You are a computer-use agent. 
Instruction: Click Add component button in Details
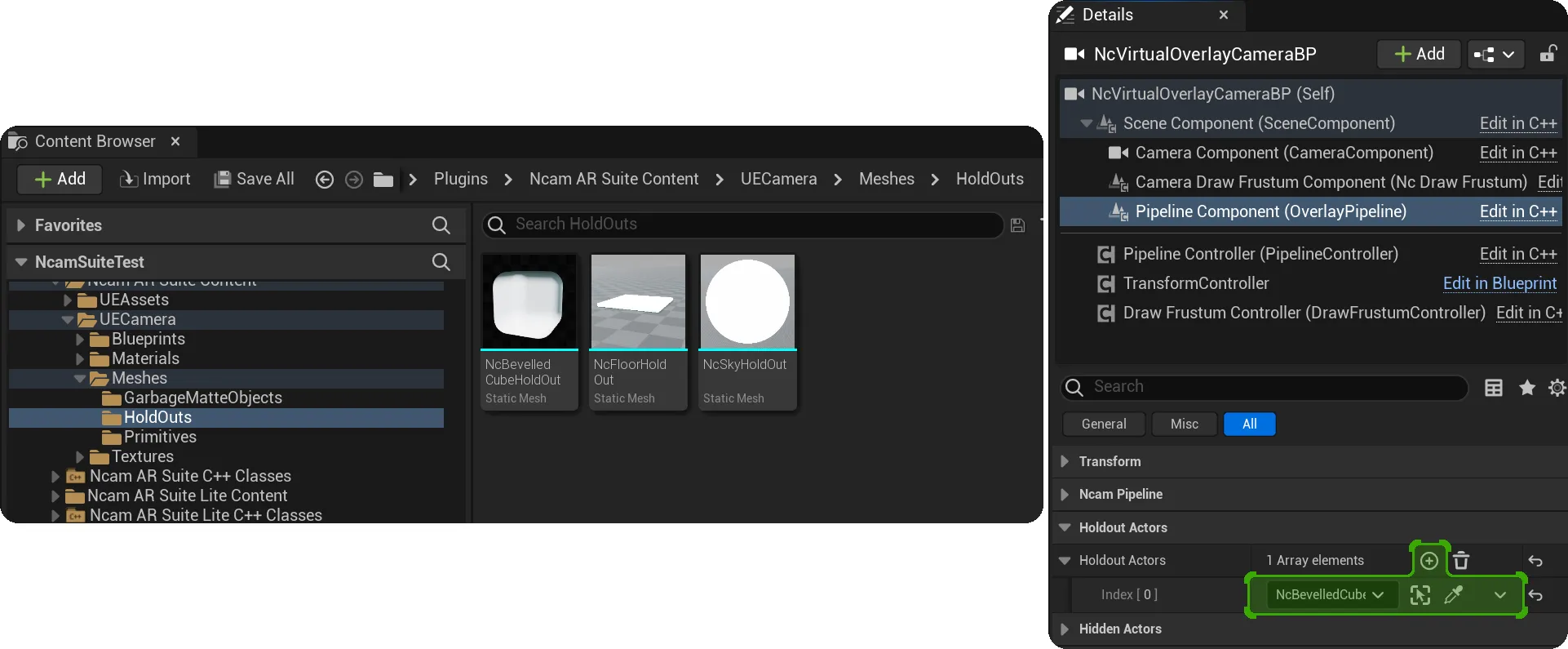(x=1420, y=55)
